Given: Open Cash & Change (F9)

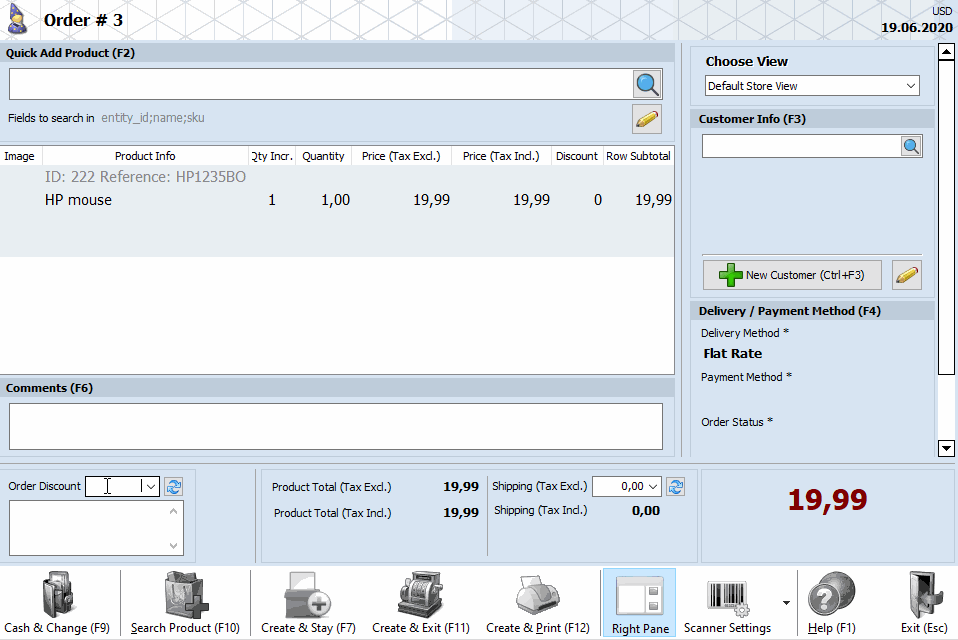Looking at the screenshot, I should [57, 603].
